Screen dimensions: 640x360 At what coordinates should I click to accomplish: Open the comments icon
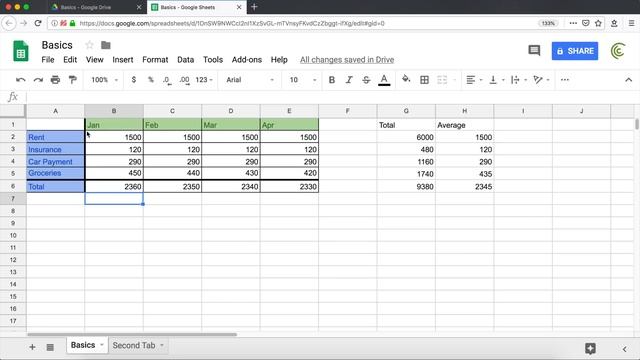click(x=534, y=51)
